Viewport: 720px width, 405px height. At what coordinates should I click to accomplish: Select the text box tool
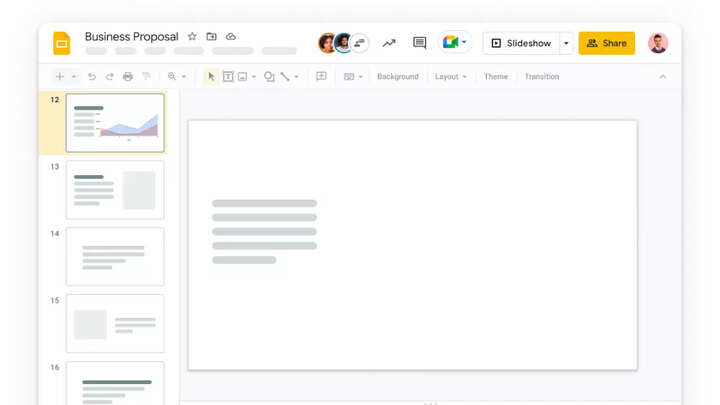tap(228, 77)
